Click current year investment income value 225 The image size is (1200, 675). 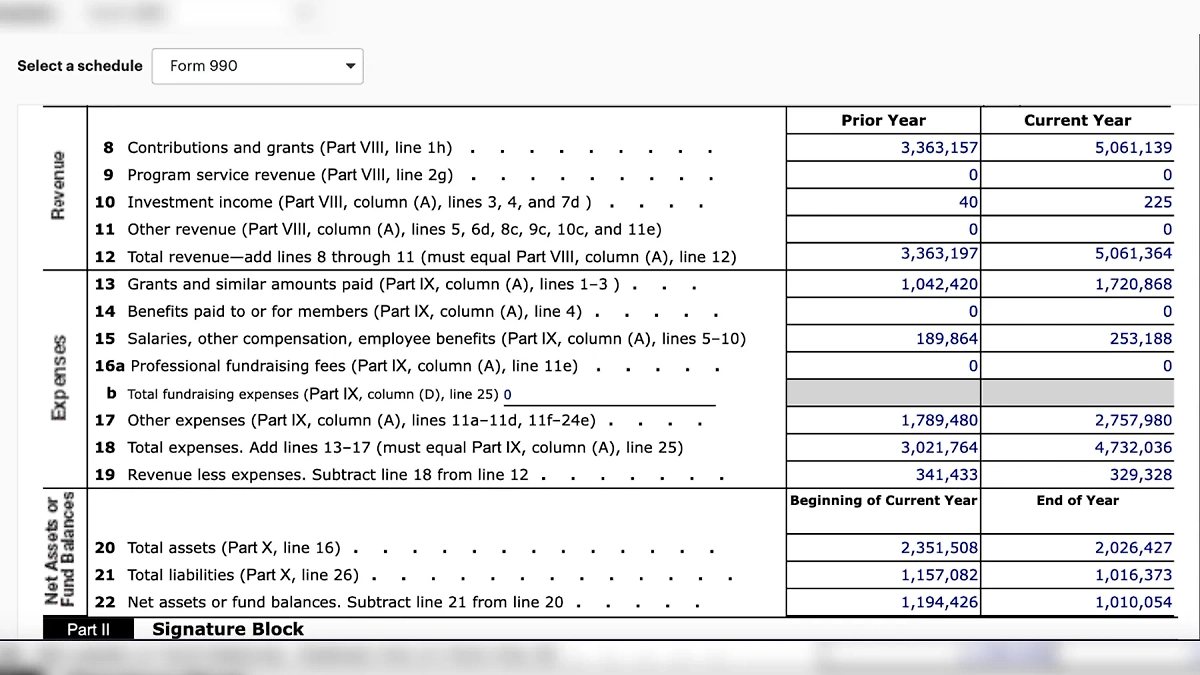(x=1158, y=202)
